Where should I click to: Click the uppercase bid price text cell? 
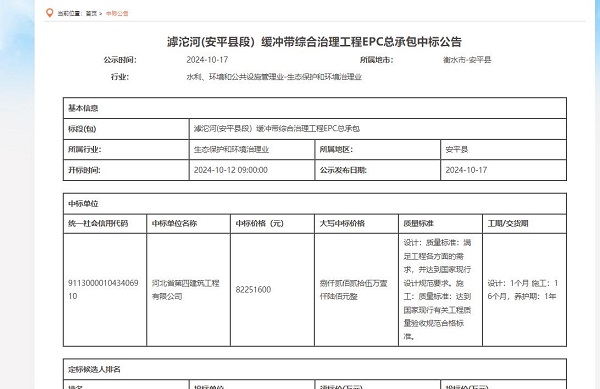pos(356,290)
